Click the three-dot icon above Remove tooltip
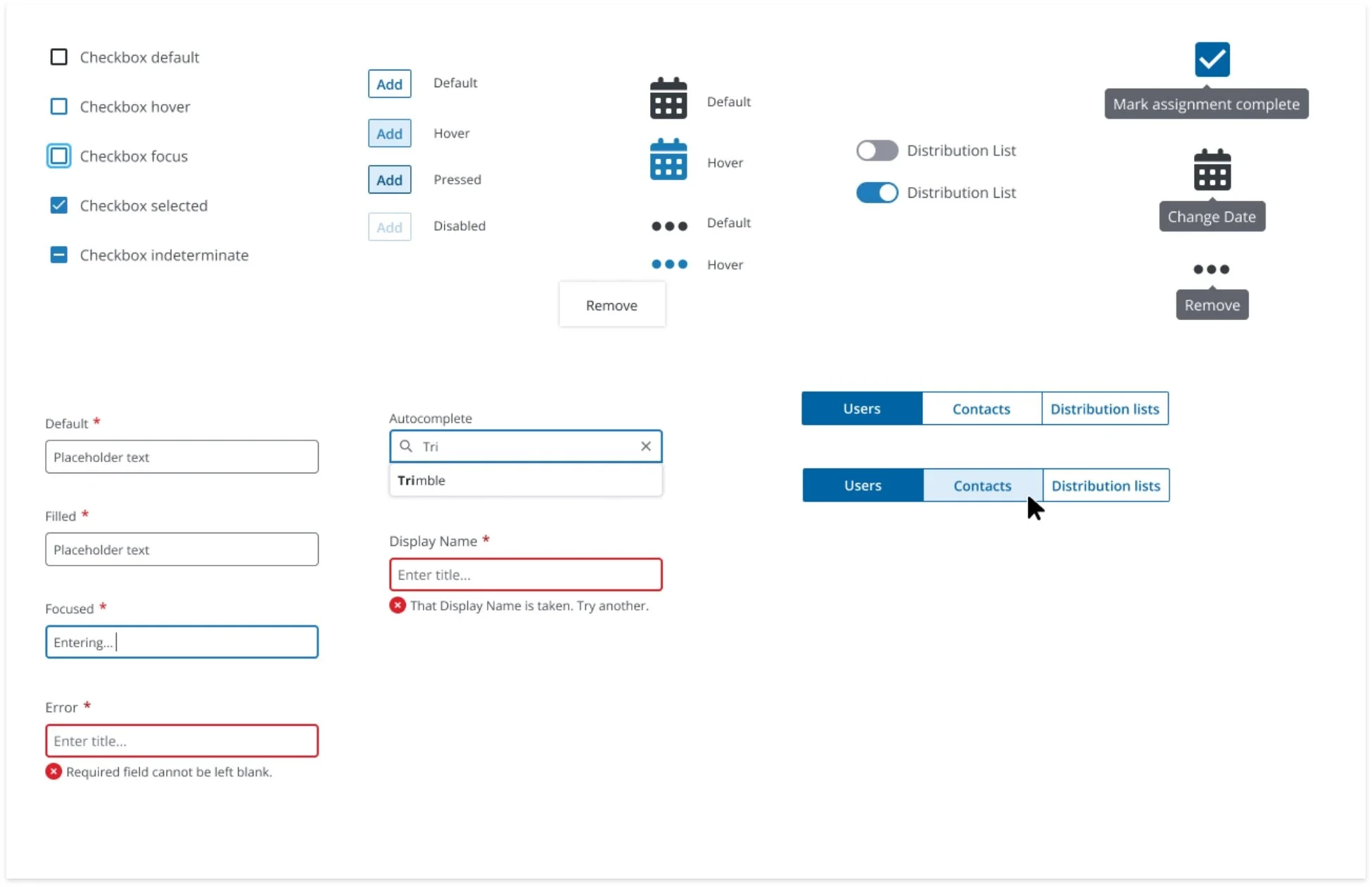1372x887 pixels. click(x=1211, y=269)
